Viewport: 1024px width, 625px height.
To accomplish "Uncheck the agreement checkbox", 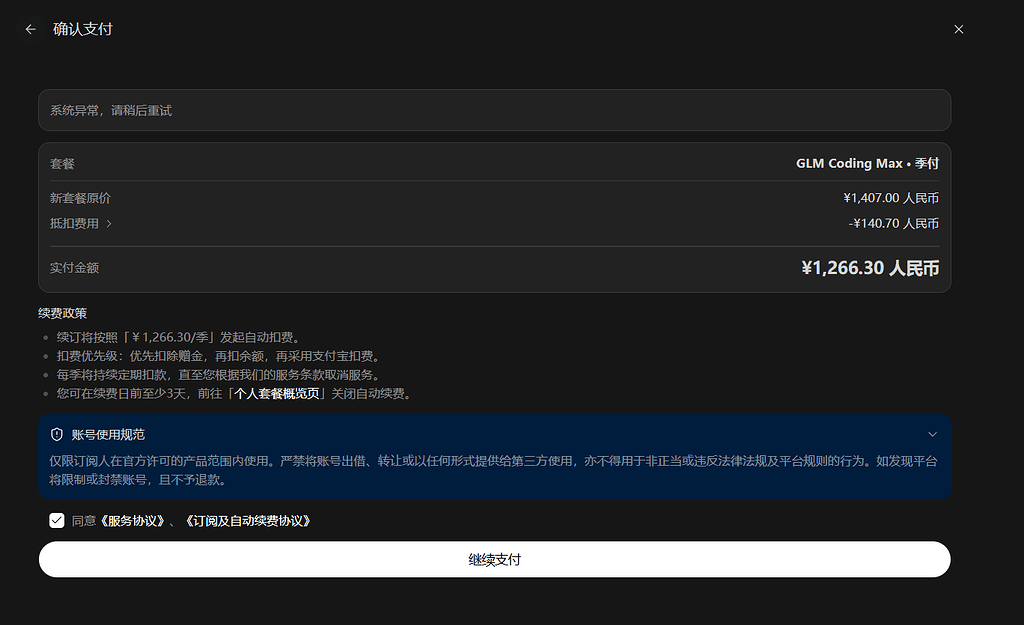I will pos(57,521).
